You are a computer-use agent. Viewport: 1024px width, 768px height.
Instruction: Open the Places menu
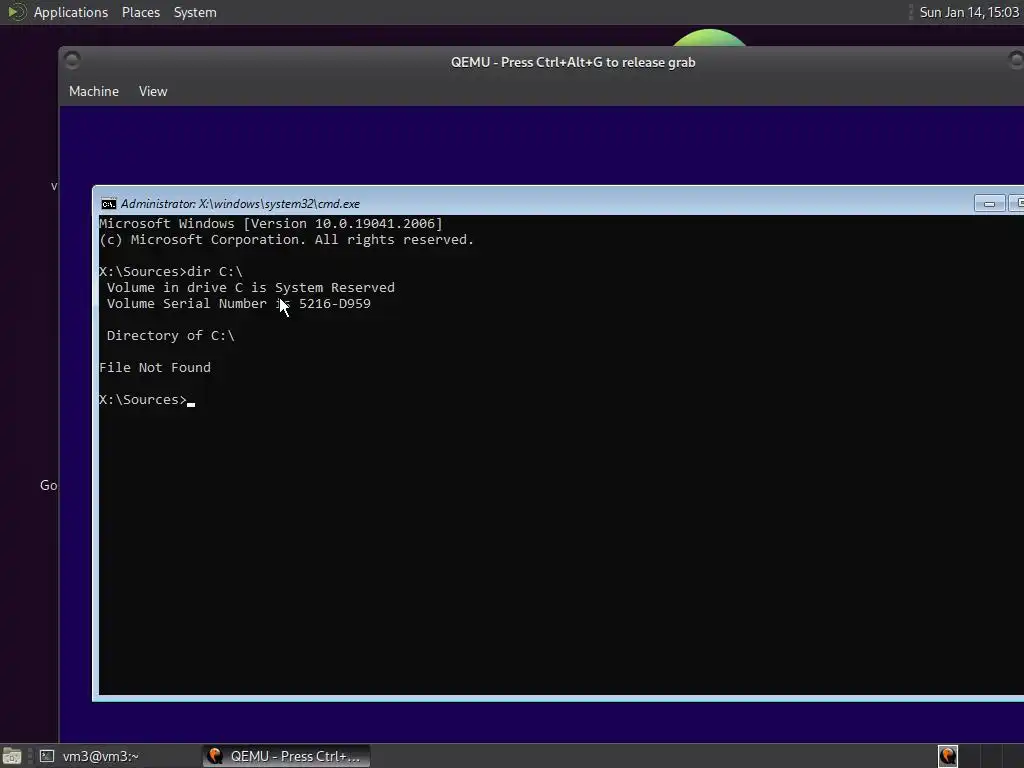(140, 12)
